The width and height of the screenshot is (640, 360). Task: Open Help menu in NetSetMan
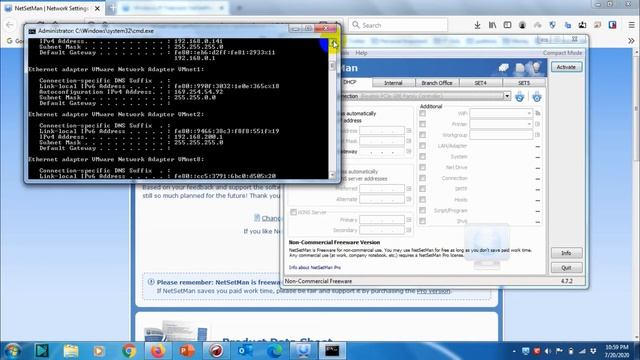pyautogui.click(x=361, y=53)
